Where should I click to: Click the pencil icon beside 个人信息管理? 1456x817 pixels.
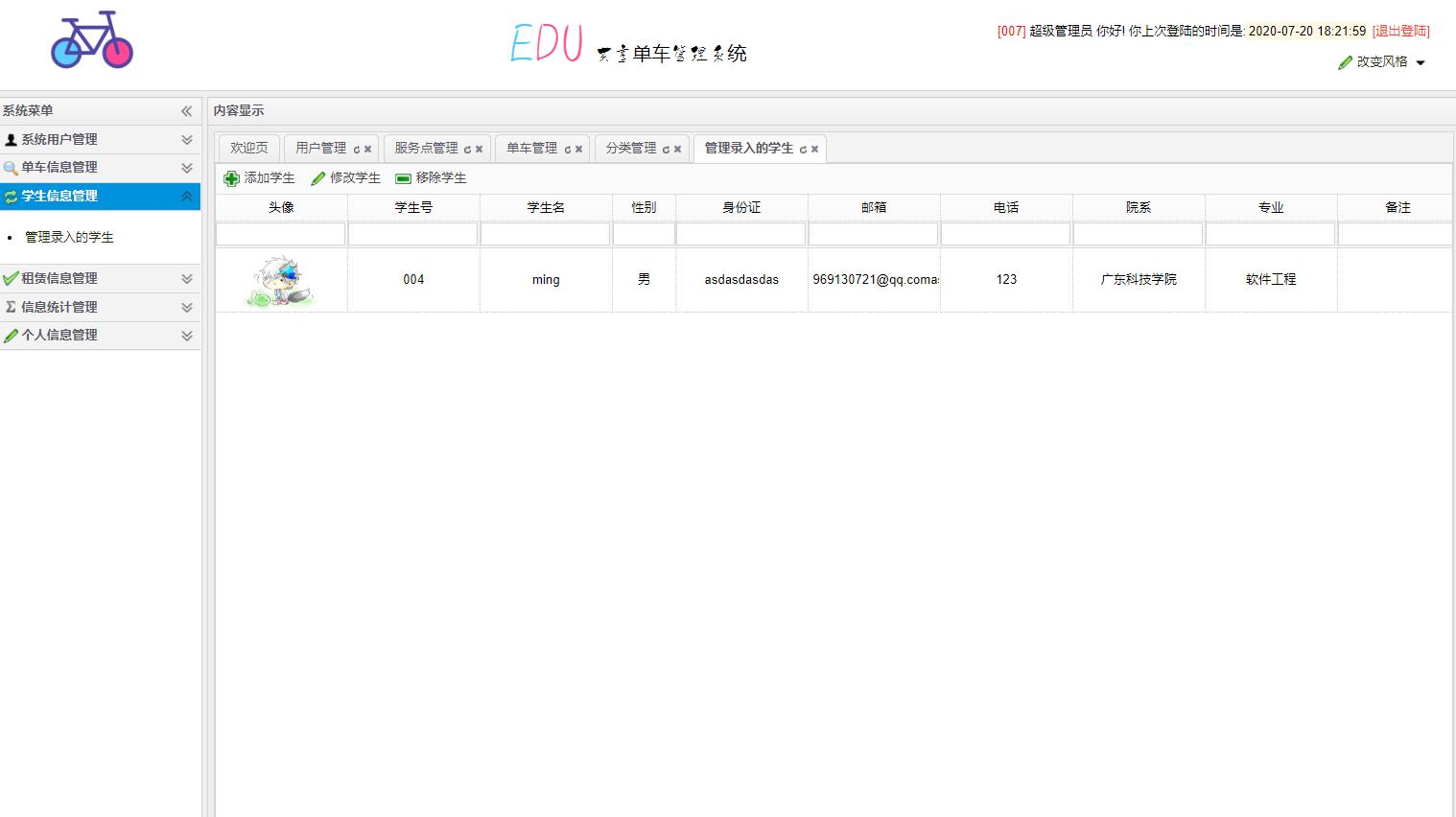(x=12, y=335)
